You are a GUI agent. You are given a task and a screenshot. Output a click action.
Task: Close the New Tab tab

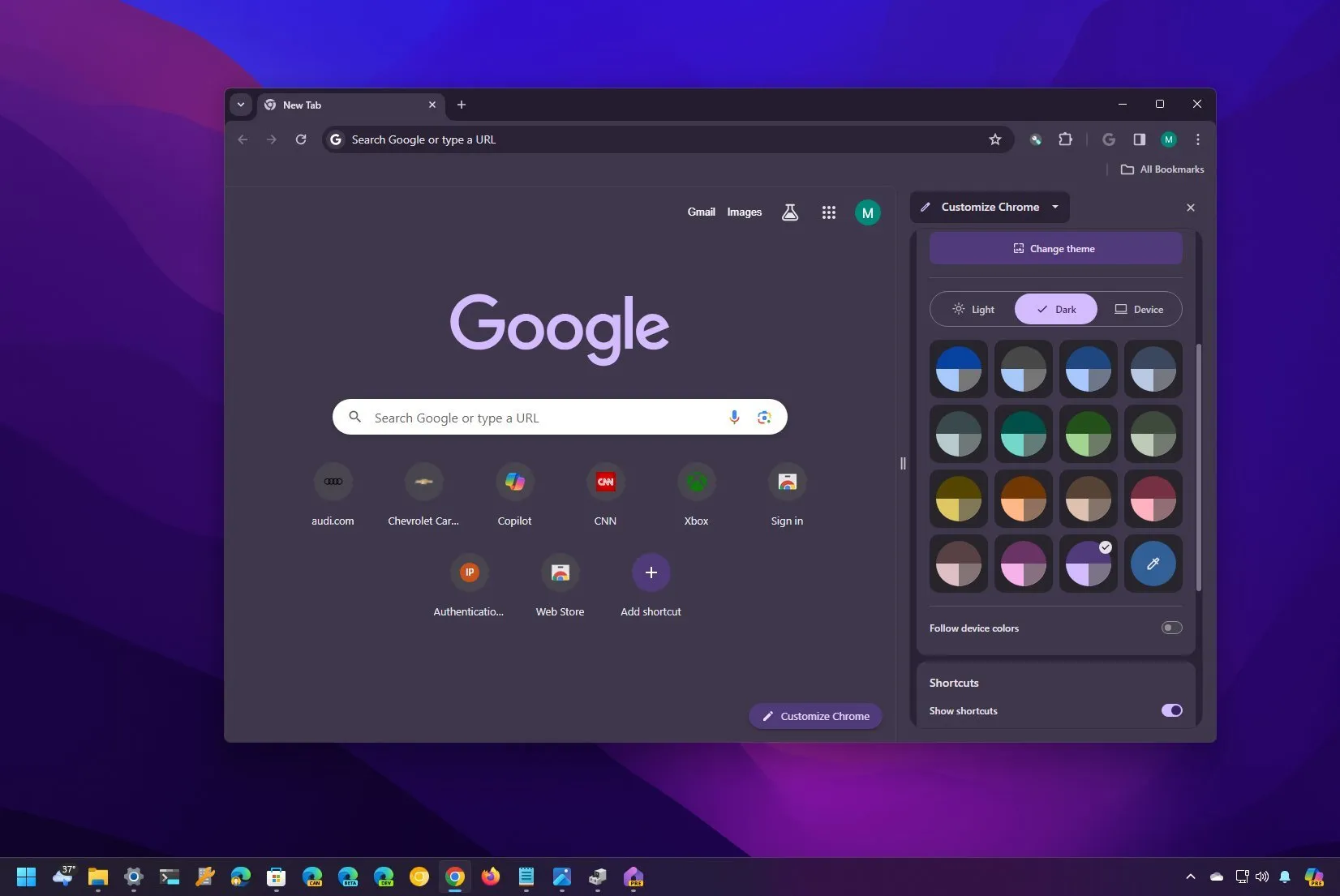432,105
